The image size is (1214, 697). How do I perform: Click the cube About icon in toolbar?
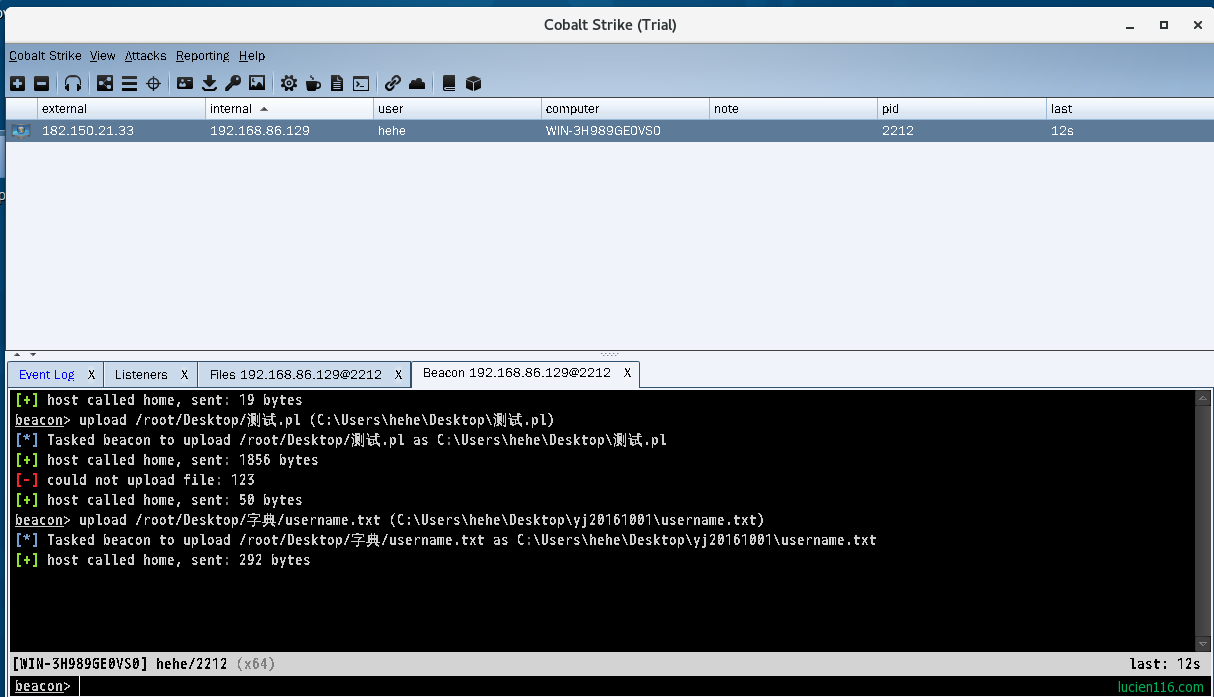click(473, 84)
